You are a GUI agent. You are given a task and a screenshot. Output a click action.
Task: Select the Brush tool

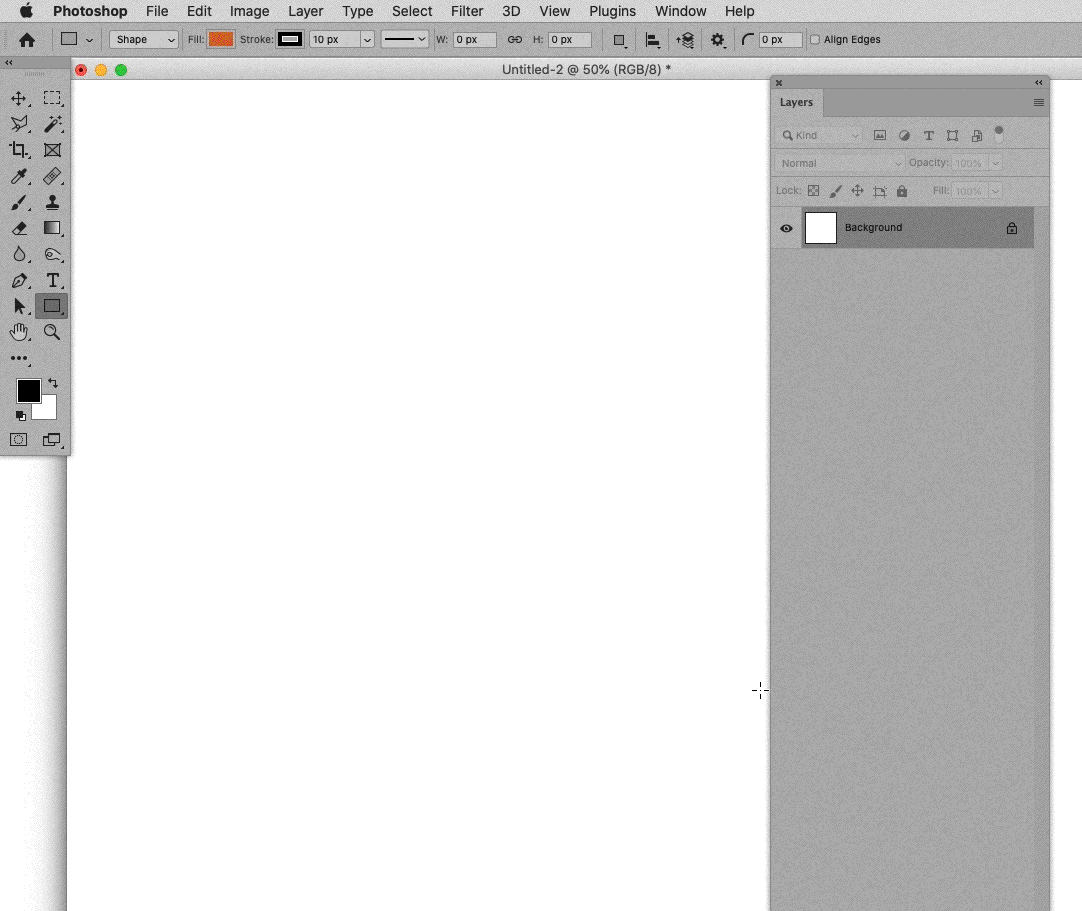pos(19,202)
